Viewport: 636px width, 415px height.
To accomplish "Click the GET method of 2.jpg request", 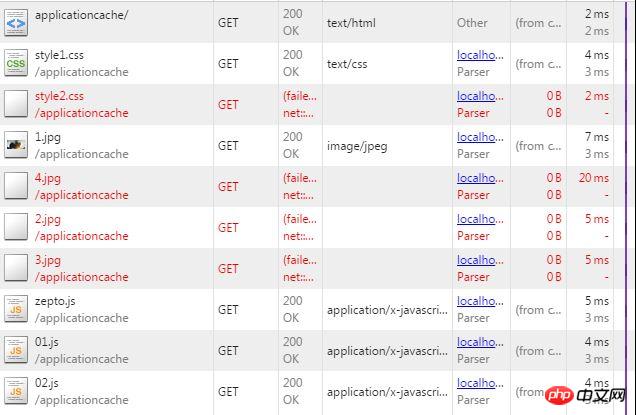I will click(x=228, y=227).
